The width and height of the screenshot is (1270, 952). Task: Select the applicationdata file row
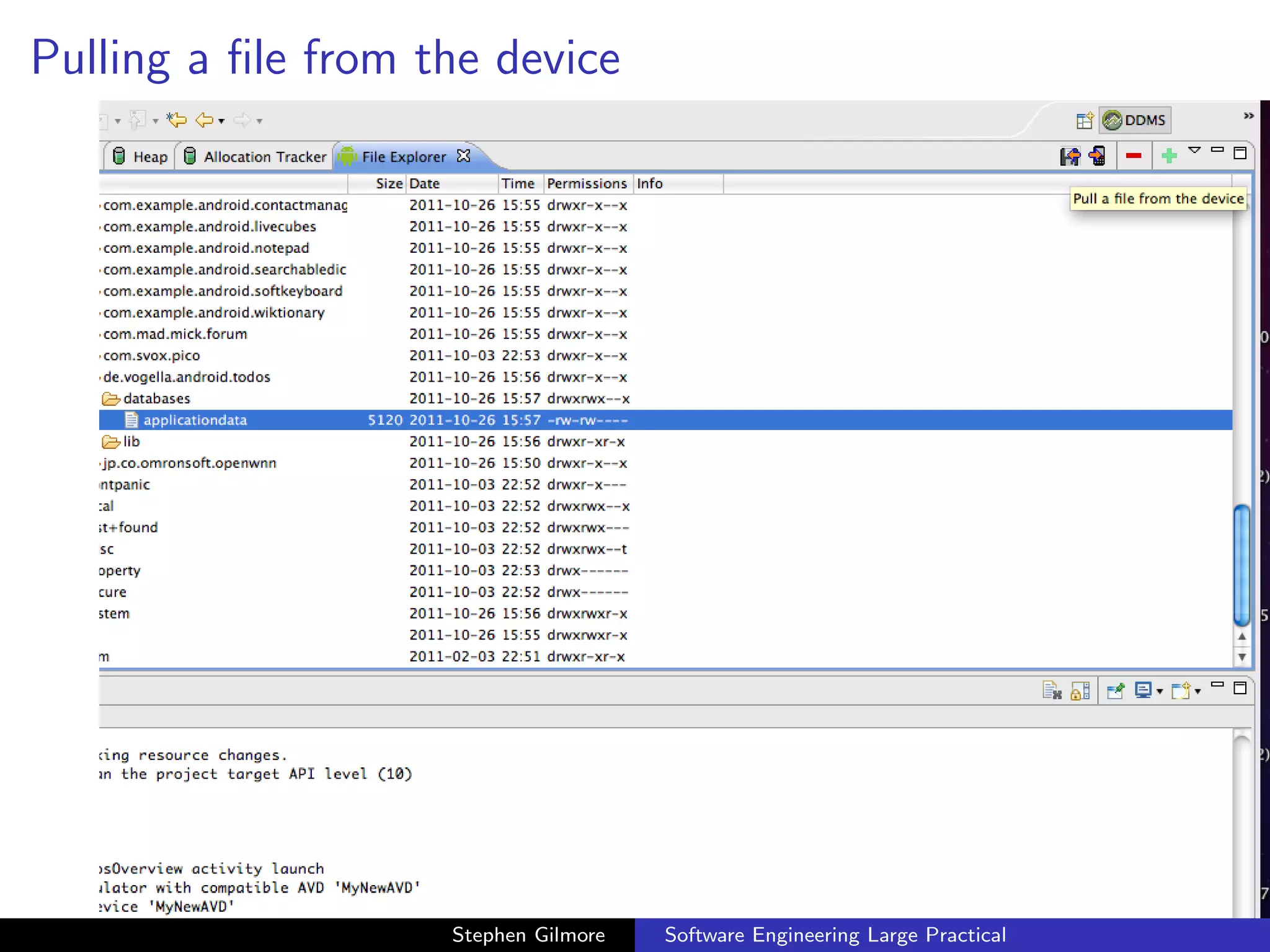coord(665,420)
